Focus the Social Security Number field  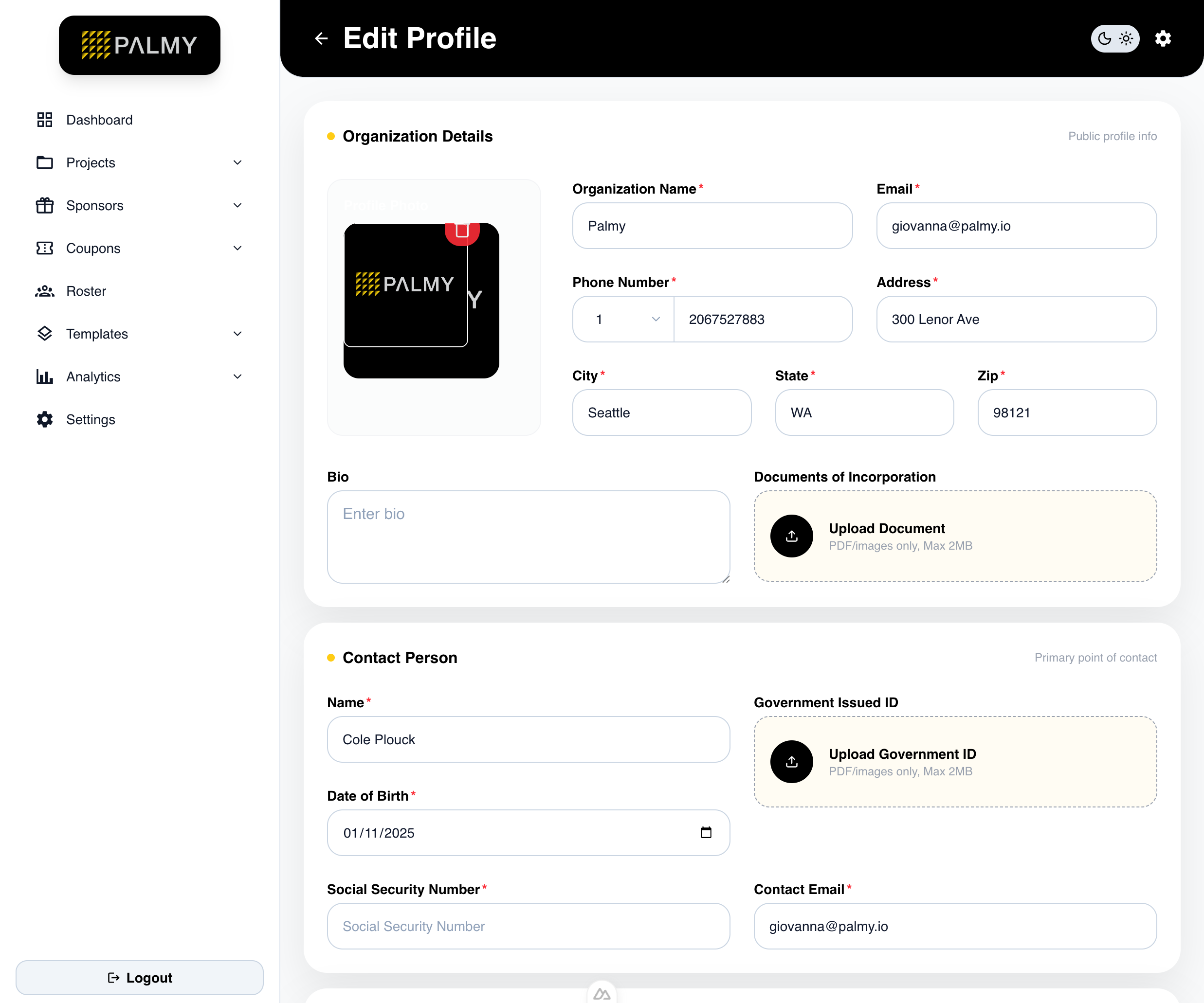528,926
